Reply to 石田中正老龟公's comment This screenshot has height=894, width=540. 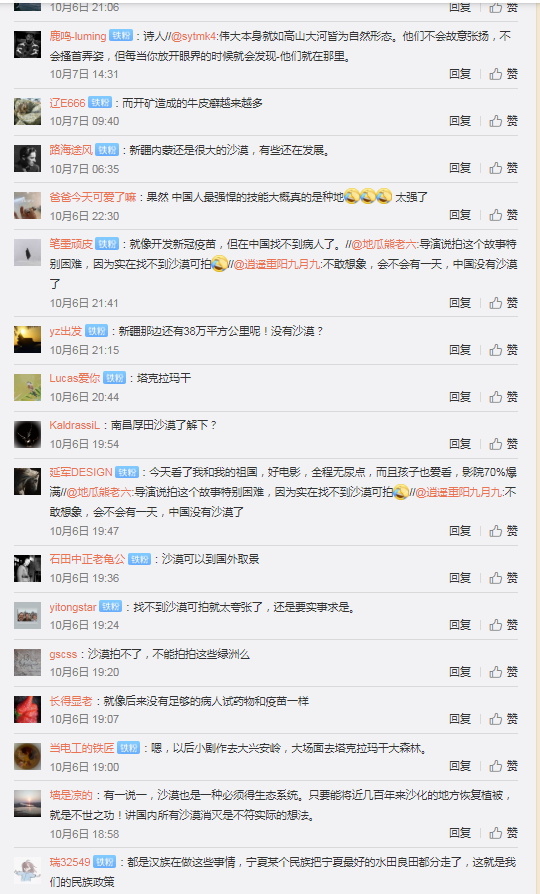tap(460, 578)
